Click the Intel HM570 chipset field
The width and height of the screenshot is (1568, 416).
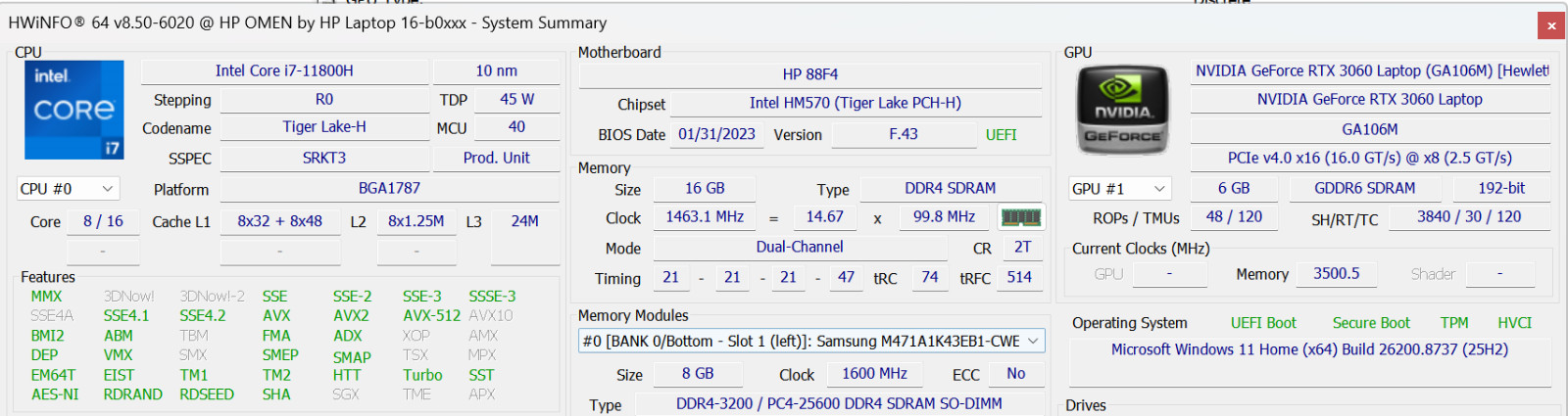(856, 103)
